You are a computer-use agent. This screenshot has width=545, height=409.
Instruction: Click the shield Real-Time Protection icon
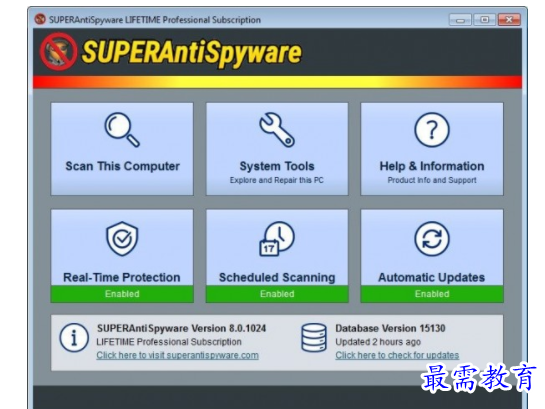click(122, 239)
